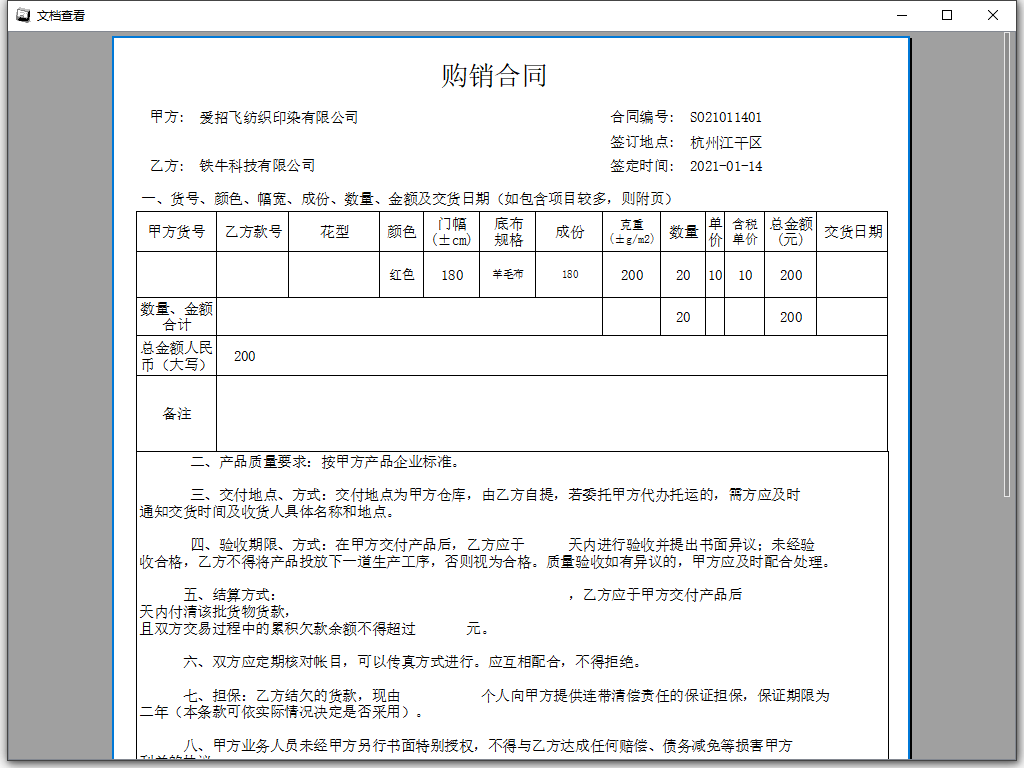Click the document title 购销合同
The width and height of the screenshot is (1024, 768).
coord(494,76)
